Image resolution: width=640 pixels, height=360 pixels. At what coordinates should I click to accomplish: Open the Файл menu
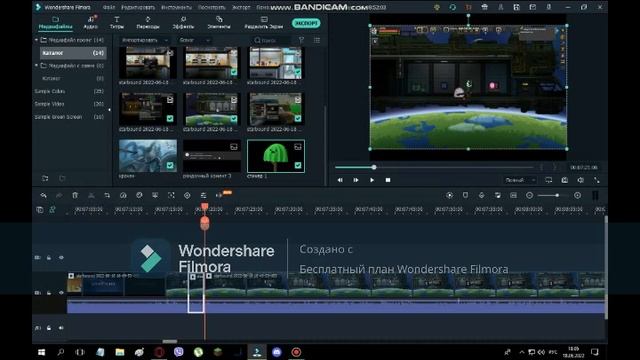[x=109, y=7]
